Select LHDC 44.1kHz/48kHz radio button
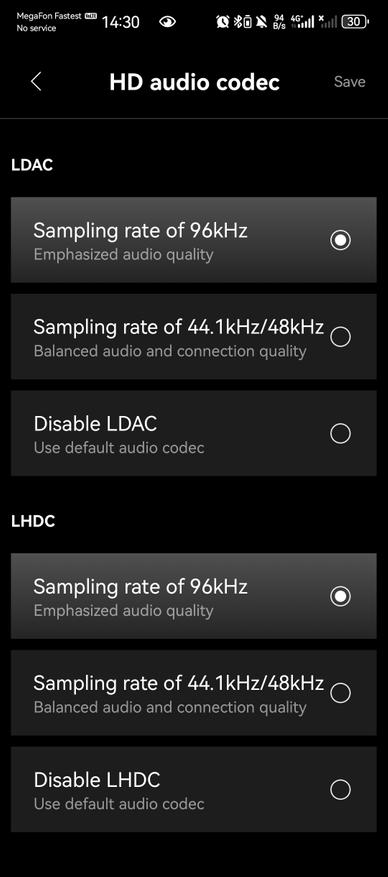 point(340,693)
